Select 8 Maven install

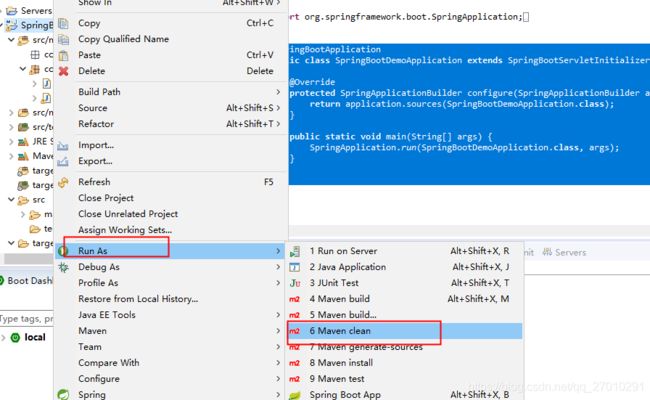[x=405, y=363]
